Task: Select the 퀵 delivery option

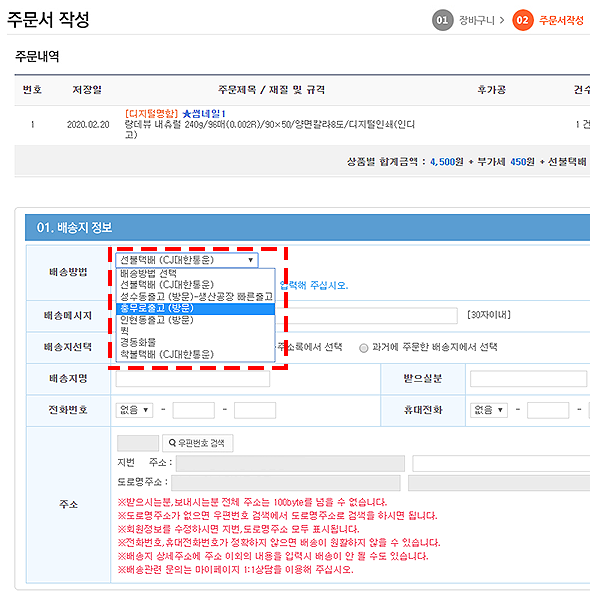Action: tap(196, 331)
